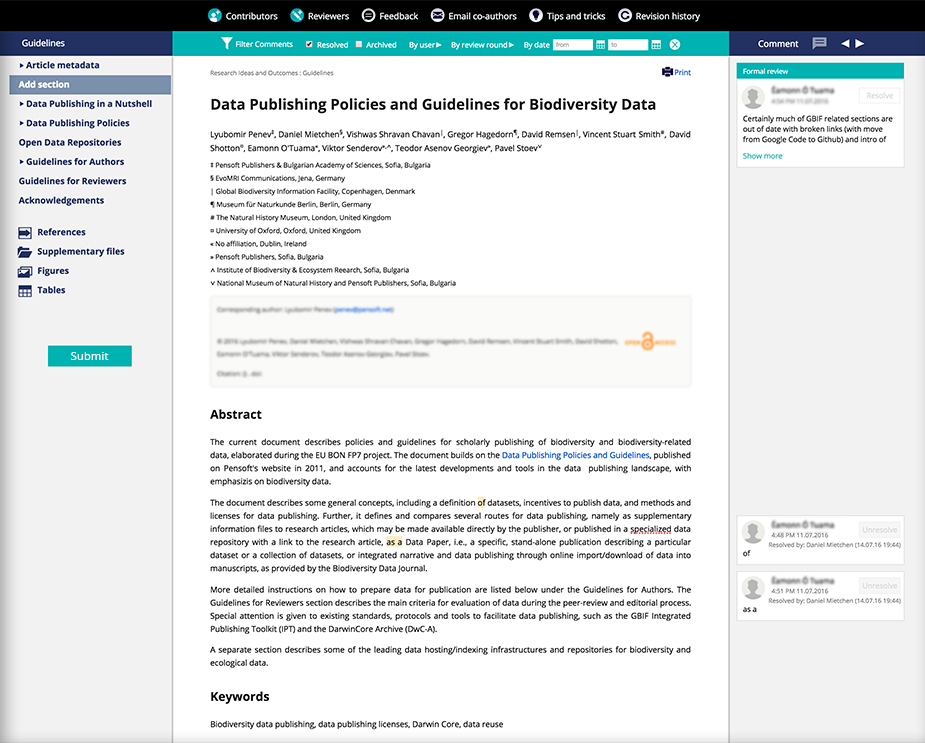Image resolution: width=925 pixels, height=743 pixels.
Task: Open the Contributors menu
Action: click(251, 16)
